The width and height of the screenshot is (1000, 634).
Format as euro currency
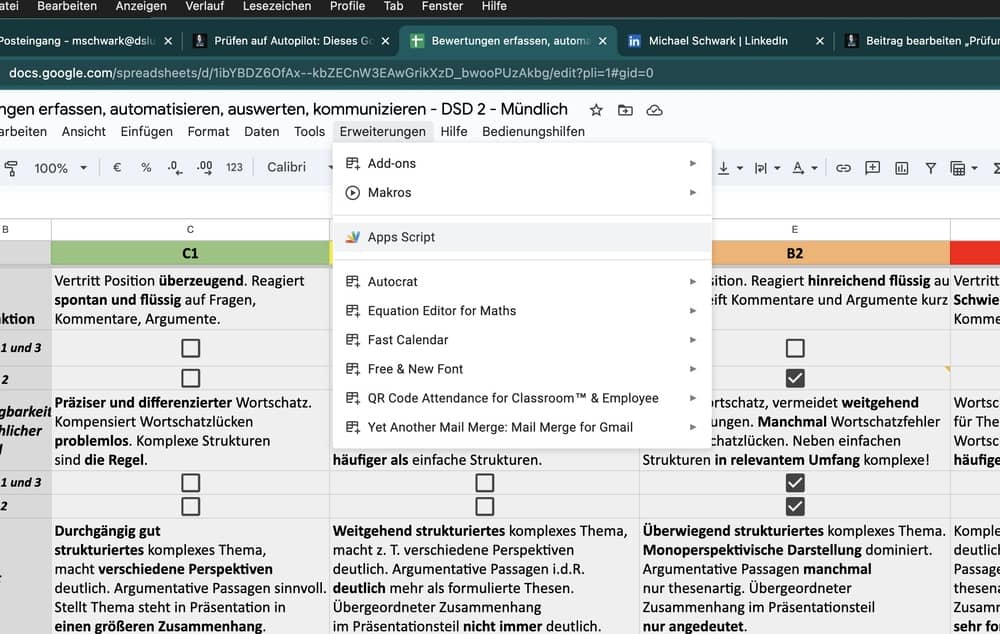point(117,168)
